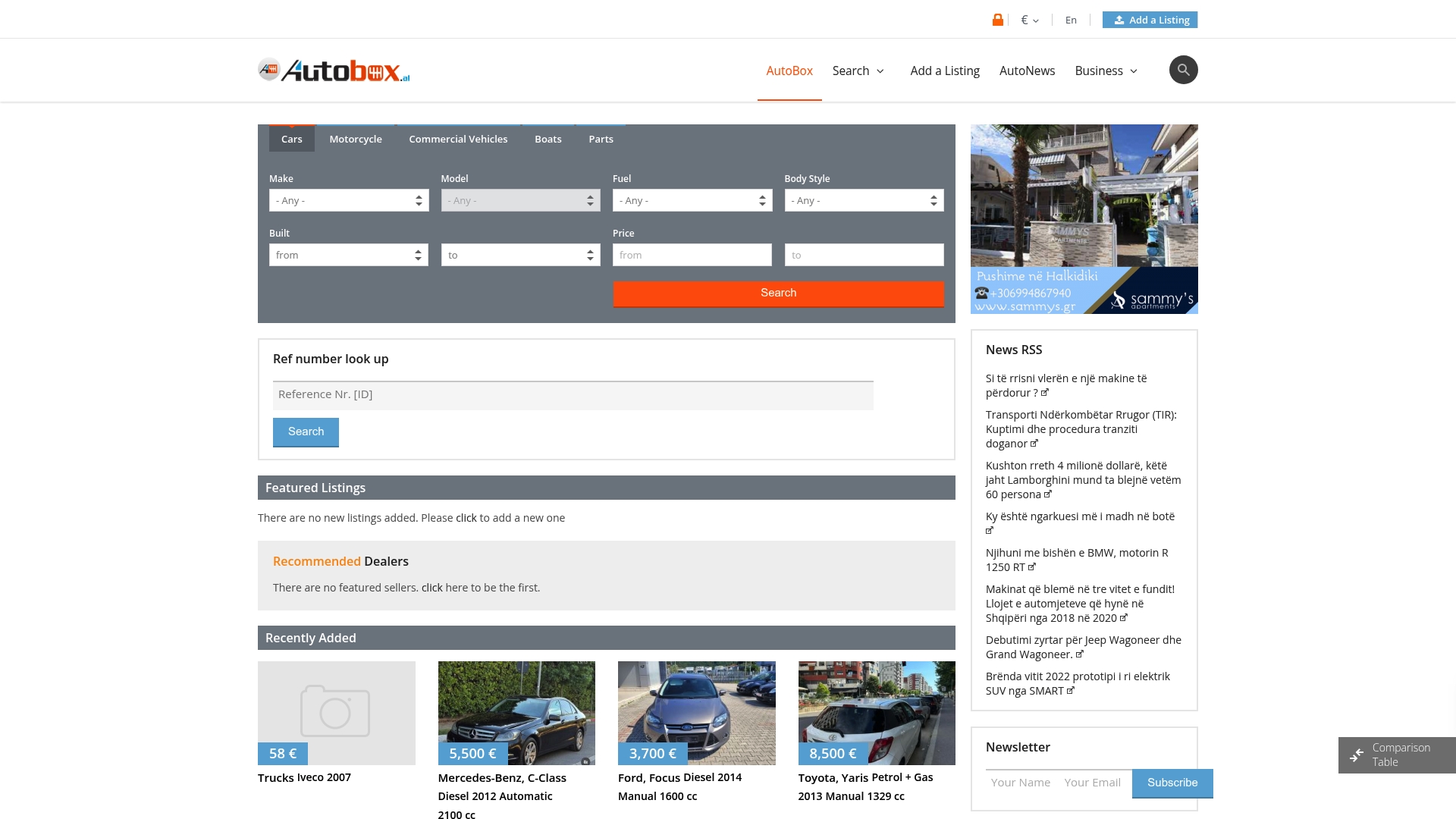
Task: Open the AutoNews page
Action: click(x=1027, y=71)
